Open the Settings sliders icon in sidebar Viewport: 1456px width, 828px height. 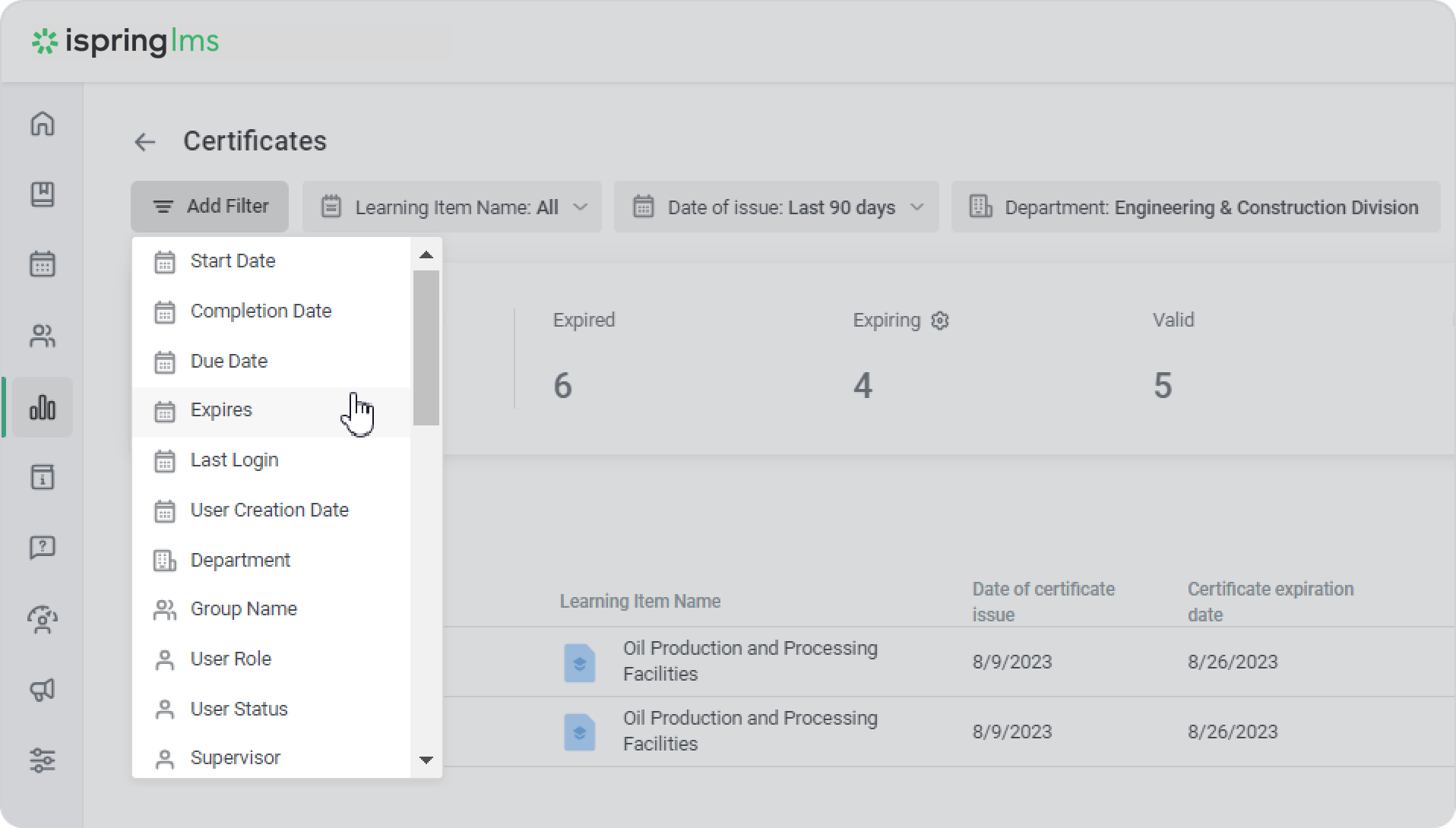coord(43,760)
